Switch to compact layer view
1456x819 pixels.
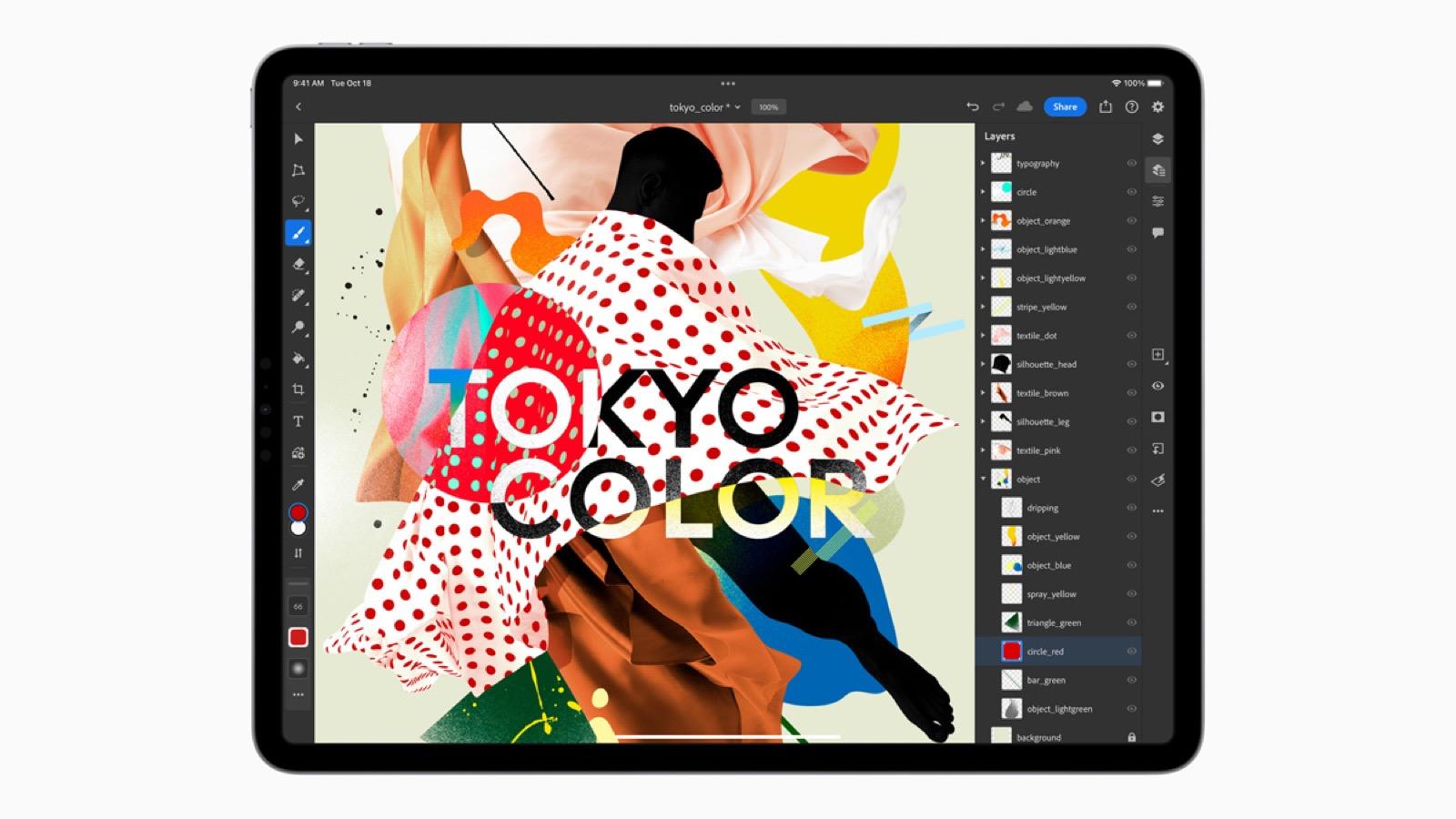(x=1158, y=139)
